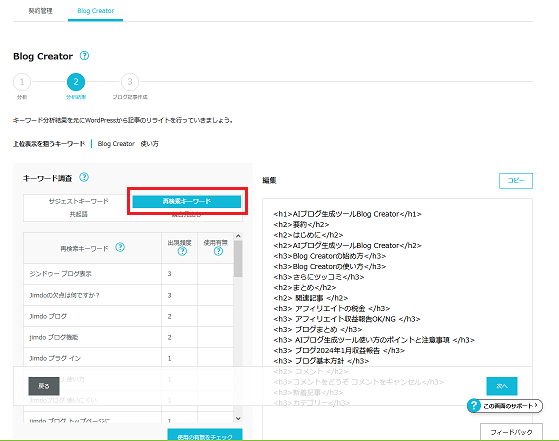Select the 再検索キーワード tab
The image size is (559, 441).
coord(187,201)
